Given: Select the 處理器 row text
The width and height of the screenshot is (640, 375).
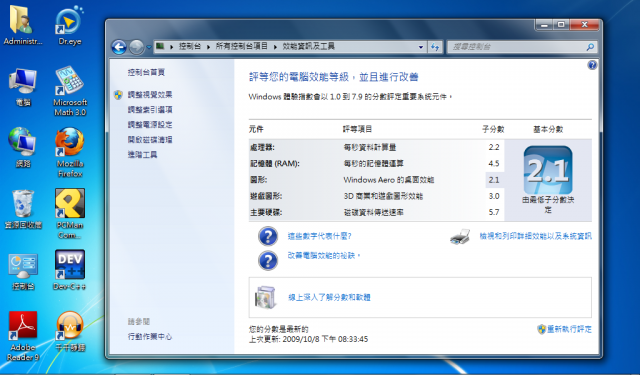Looking at the screenshot, I should pos(262,147).
